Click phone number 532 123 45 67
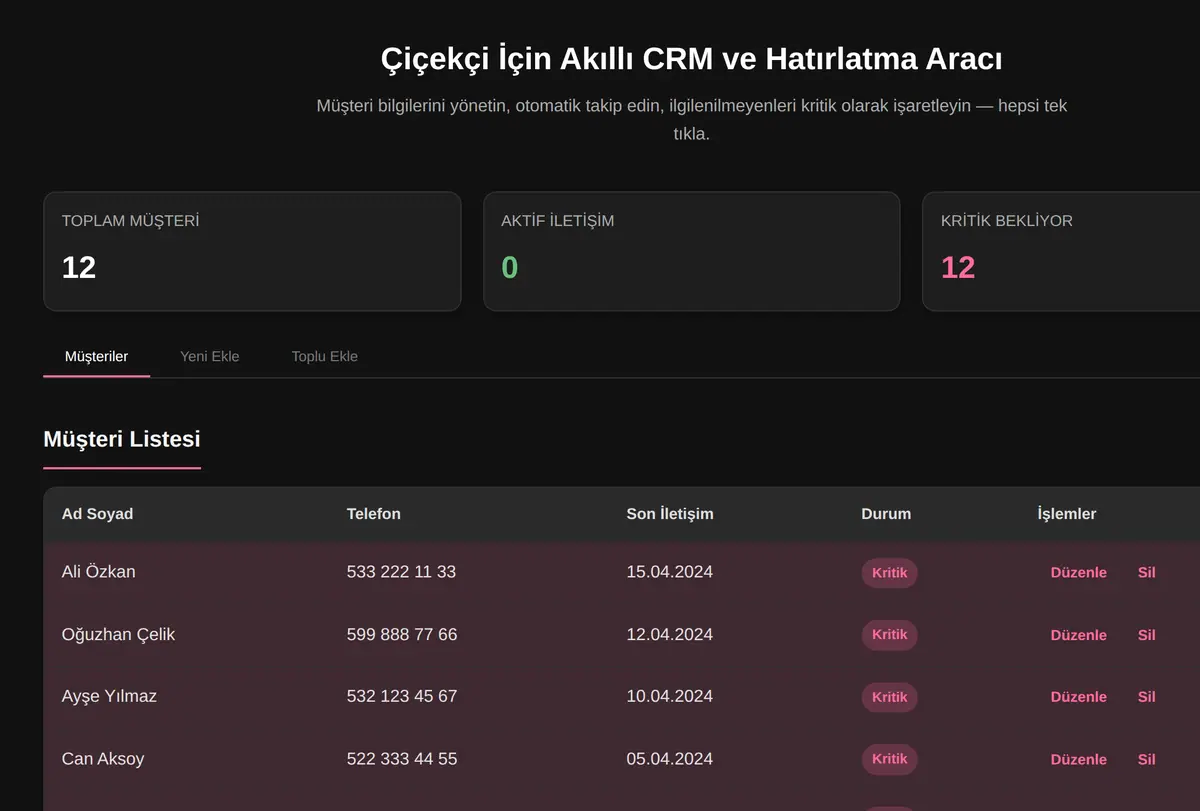 pyautogui.click(x=402, y=696)
